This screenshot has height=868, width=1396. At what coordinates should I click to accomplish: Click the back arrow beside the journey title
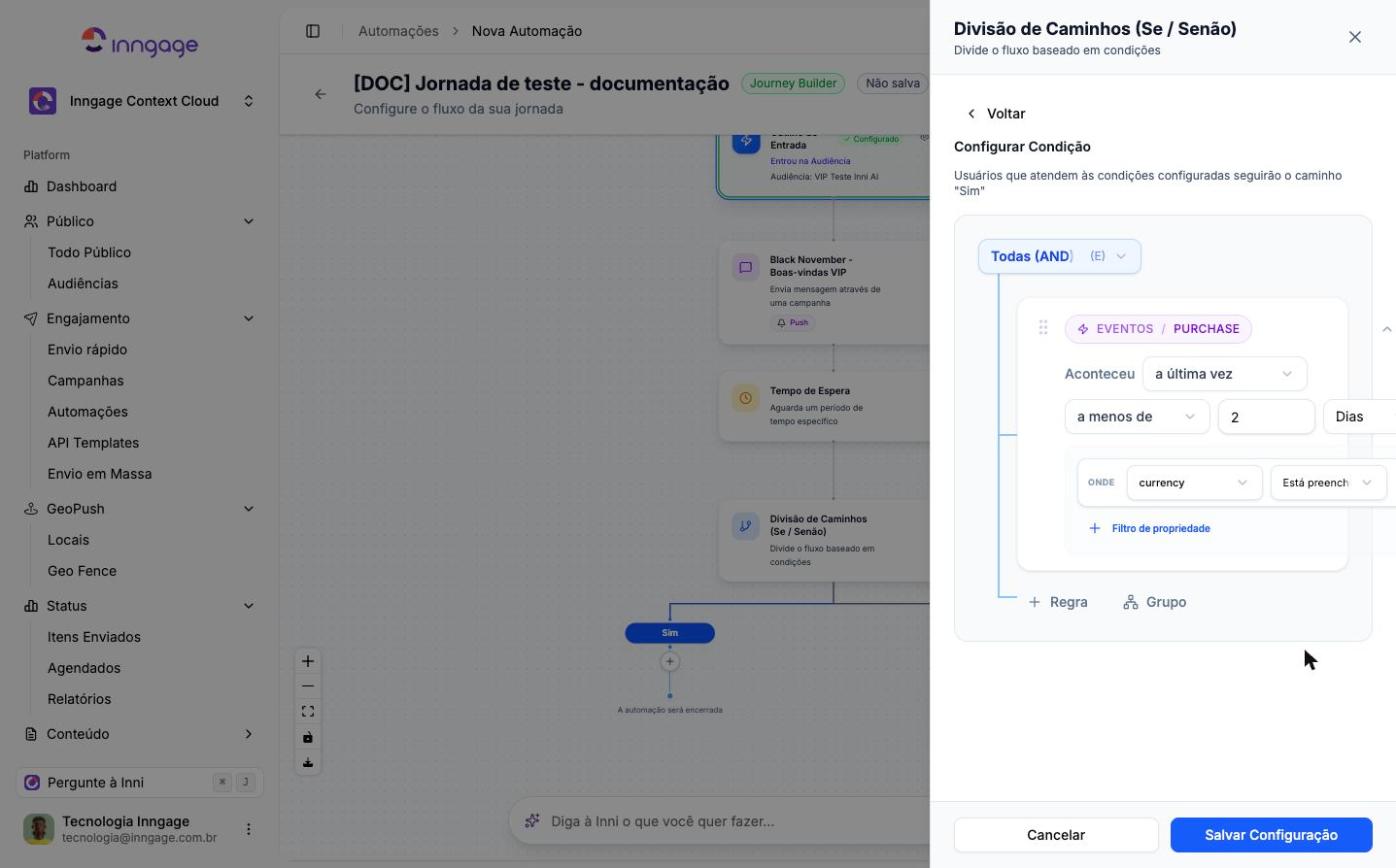320,94
